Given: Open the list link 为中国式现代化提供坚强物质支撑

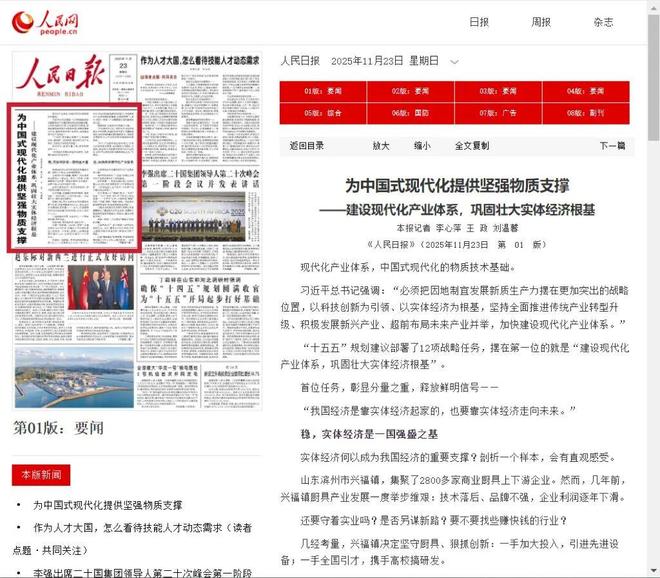Looking at the screenshot, I should (108, 505).
